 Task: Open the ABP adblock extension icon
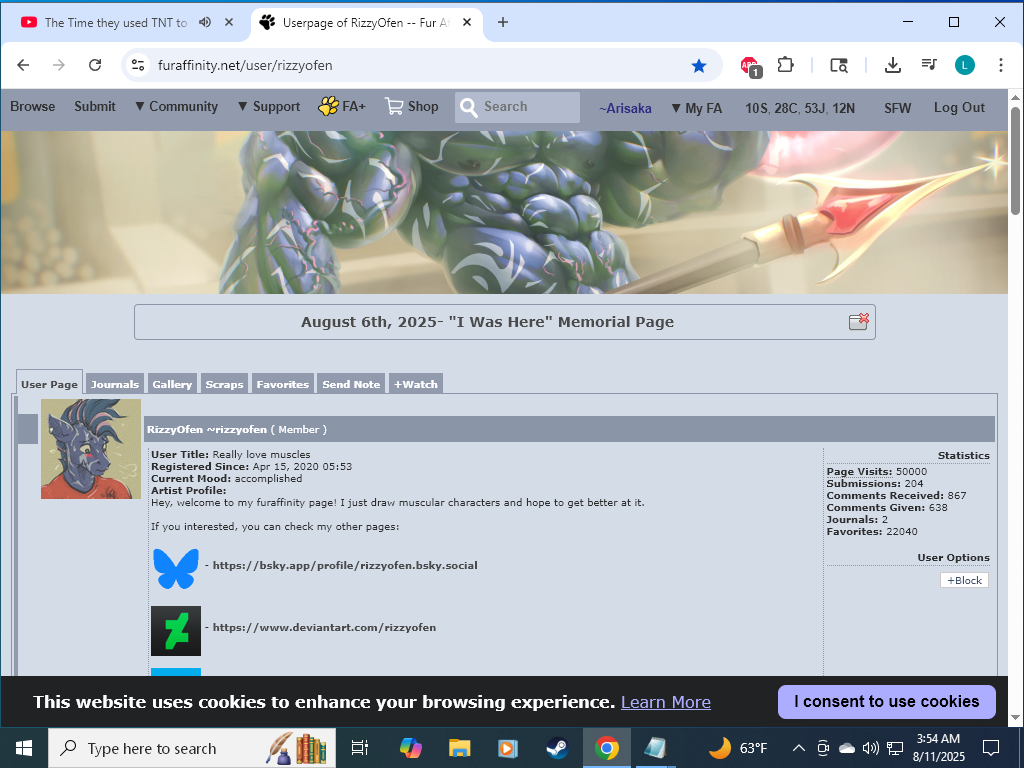pos(750,66)
